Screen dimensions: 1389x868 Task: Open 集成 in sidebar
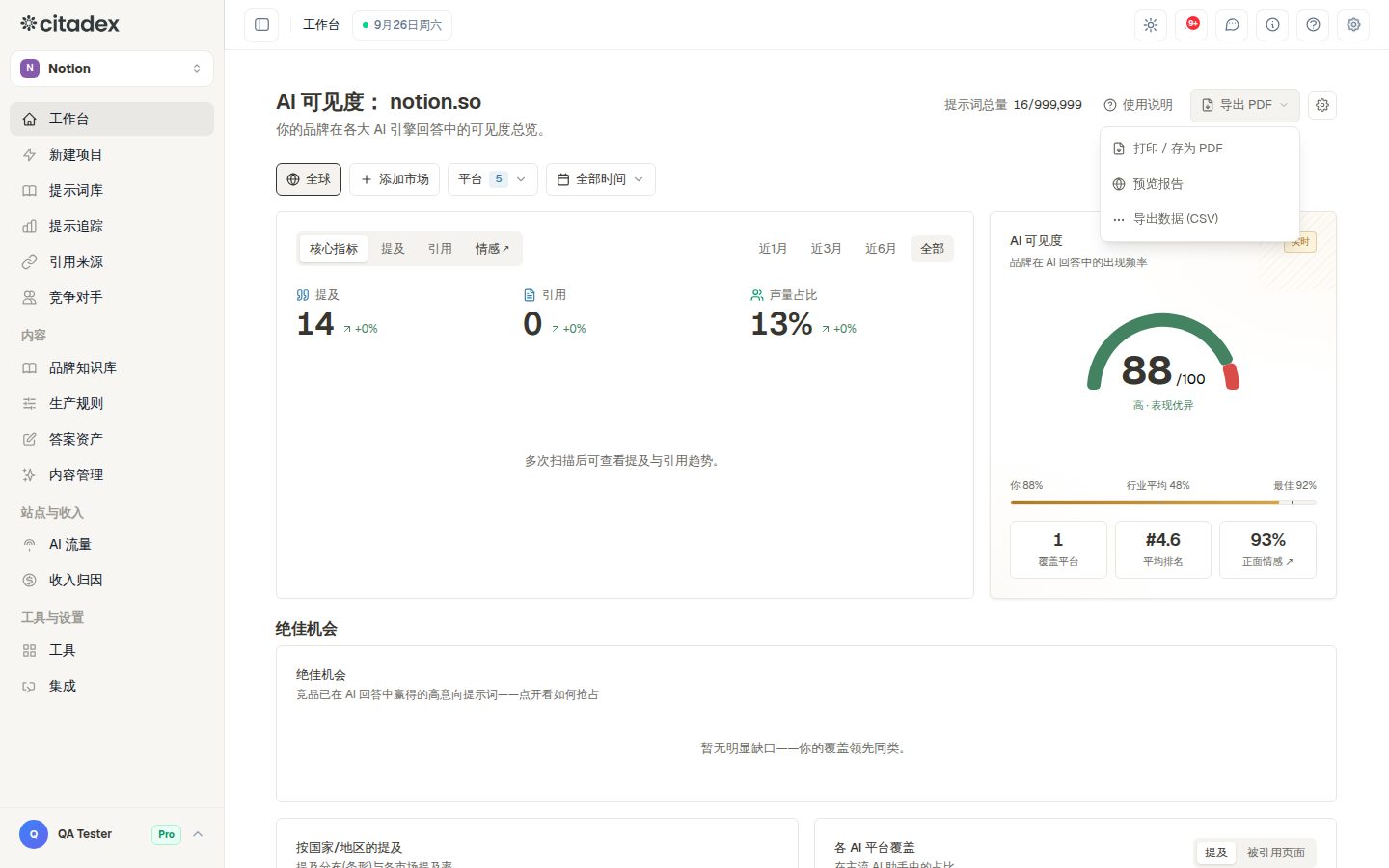click(112, 686)
